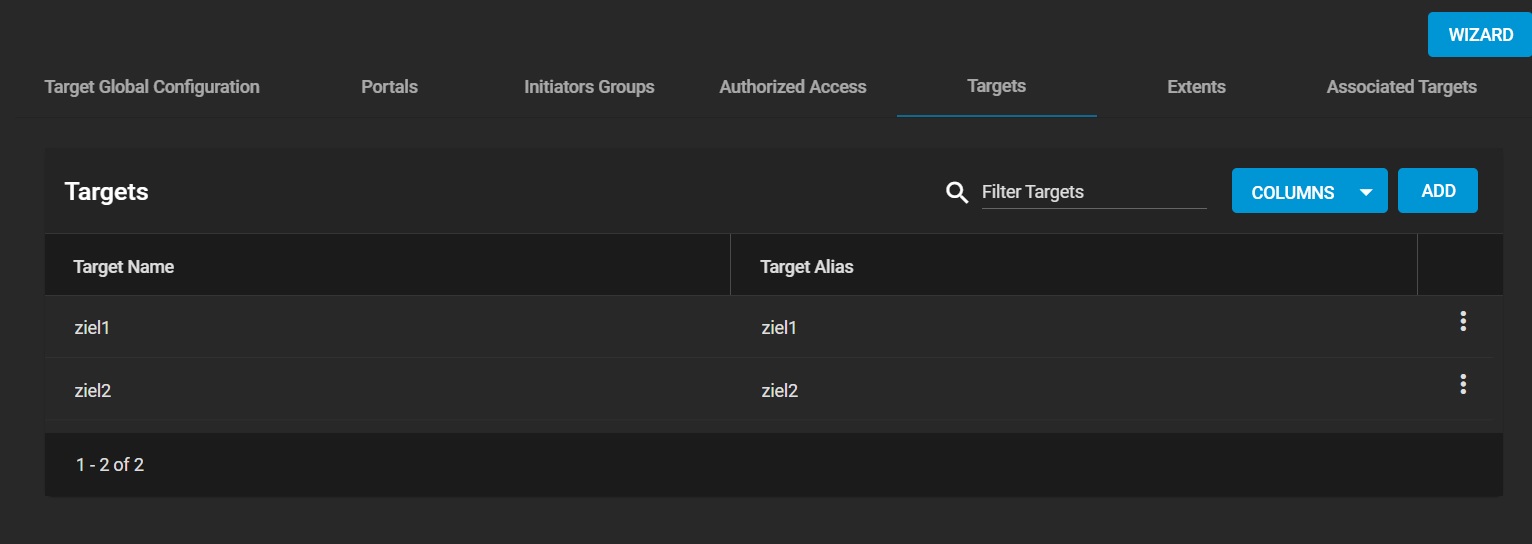Click the magnifier search icon
The width and height of the screenshot is (1532, 544).
pos(957,192)
